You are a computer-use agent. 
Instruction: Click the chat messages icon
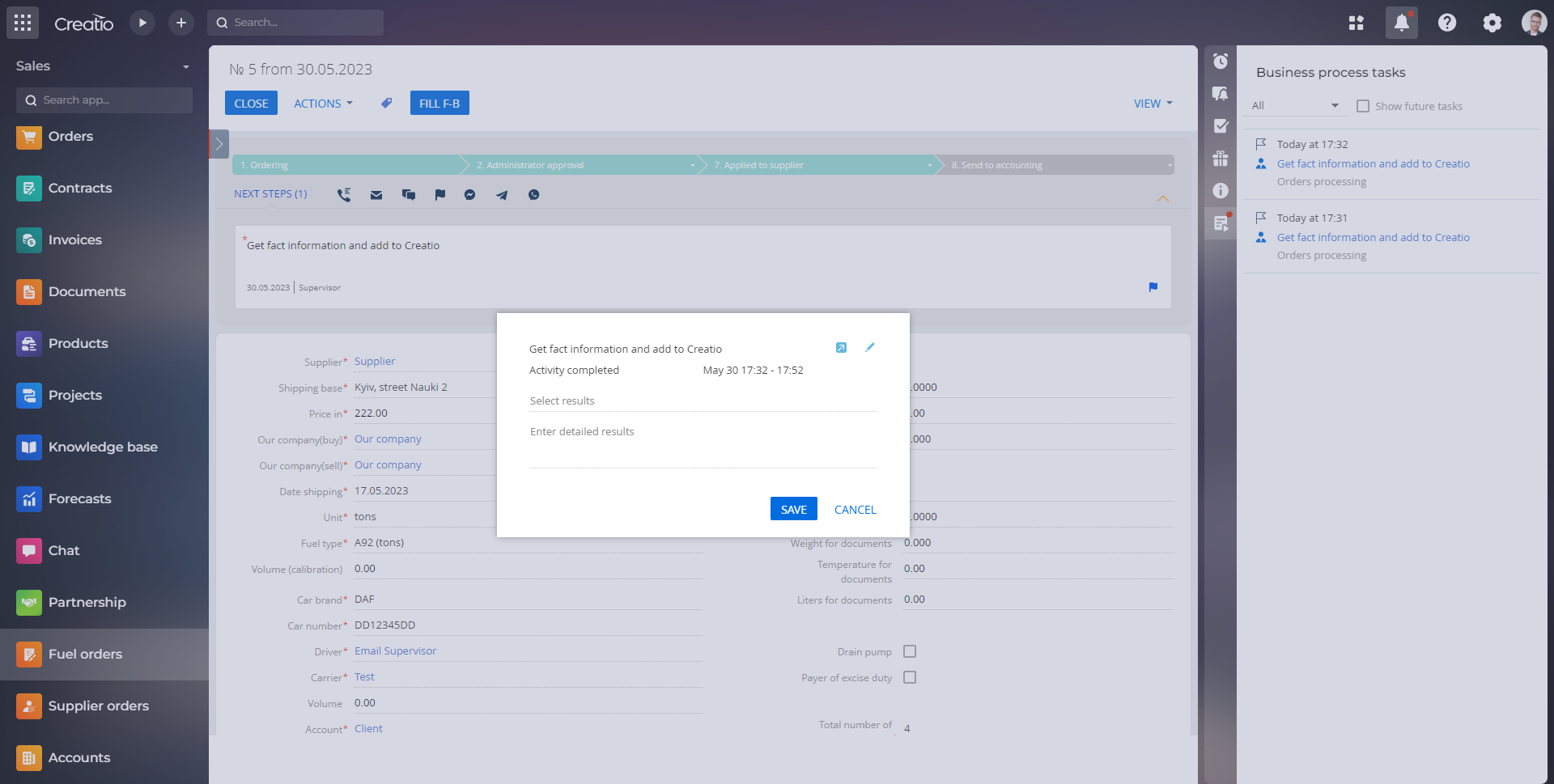coord(409,194)
